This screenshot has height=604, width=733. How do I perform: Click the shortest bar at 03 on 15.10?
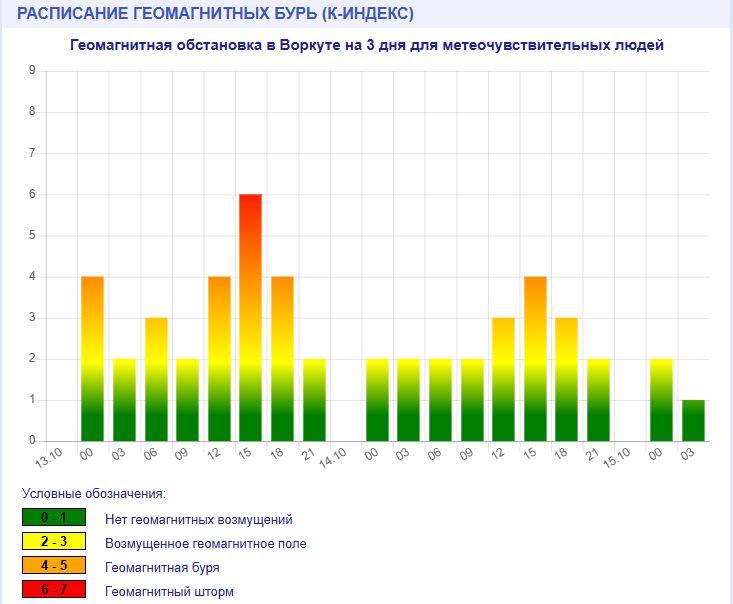[x=693, y=420]
